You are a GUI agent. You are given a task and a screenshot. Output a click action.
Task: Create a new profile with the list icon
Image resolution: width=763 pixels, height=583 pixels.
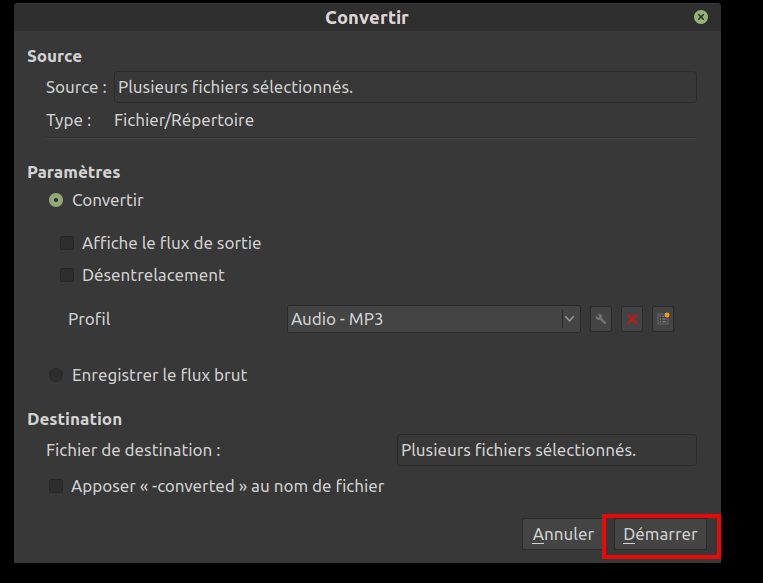coord(663,319)
